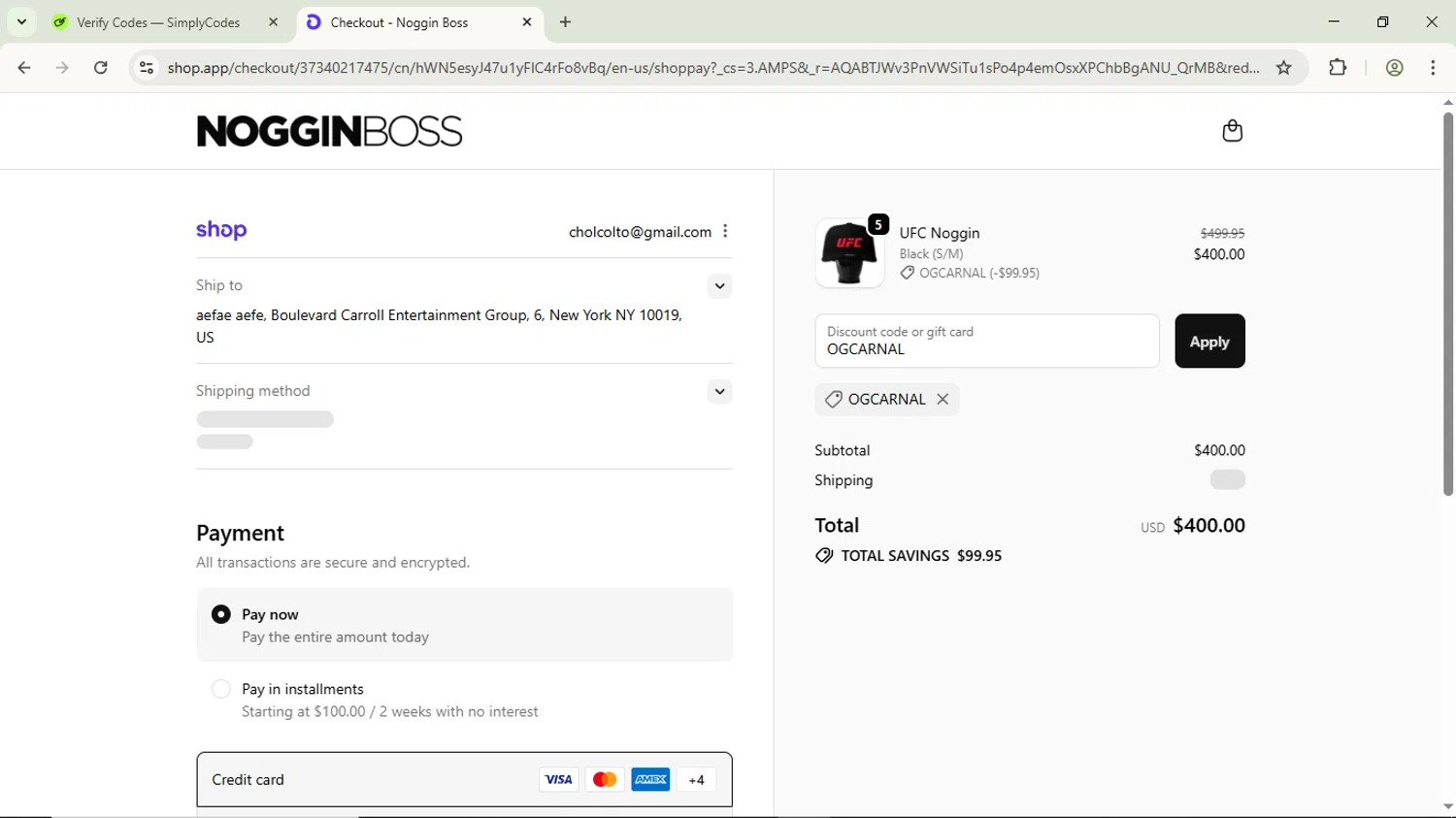The width and height of the screenshot is (1456, 818).
Task: Open the Chrome three-dot menu
Action: 1434,68
